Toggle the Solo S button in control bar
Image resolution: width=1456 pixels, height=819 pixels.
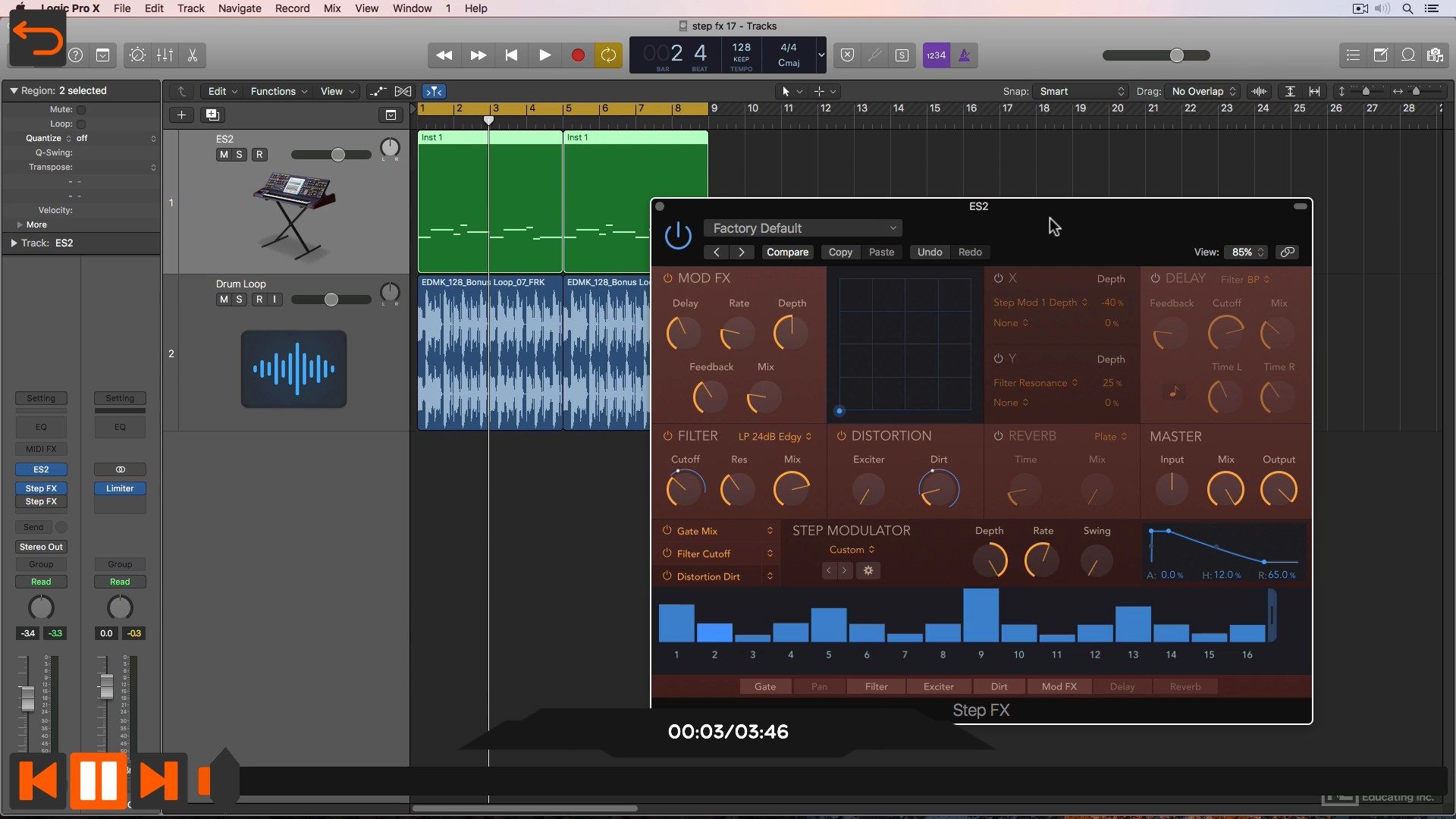(x=902, y=55)
